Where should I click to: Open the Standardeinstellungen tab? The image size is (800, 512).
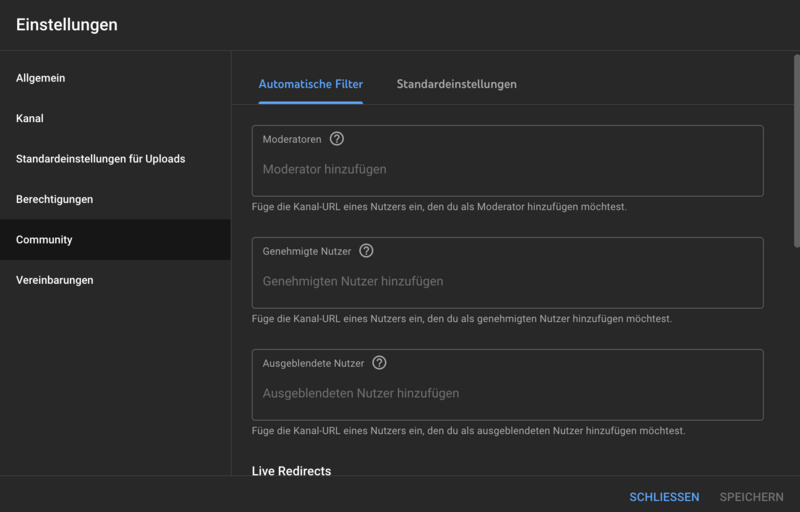click(456, 84)
